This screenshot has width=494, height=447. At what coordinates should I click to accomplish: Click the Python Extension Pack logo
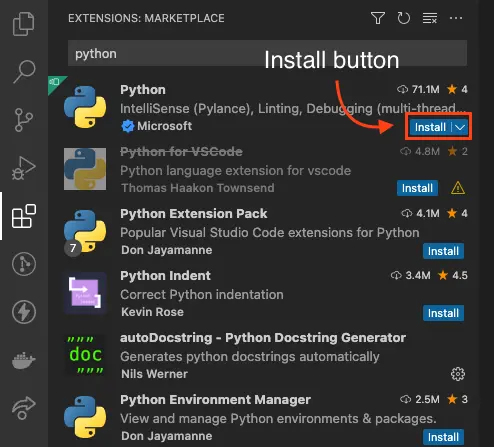pyautogui.click(x=85, y=231)
